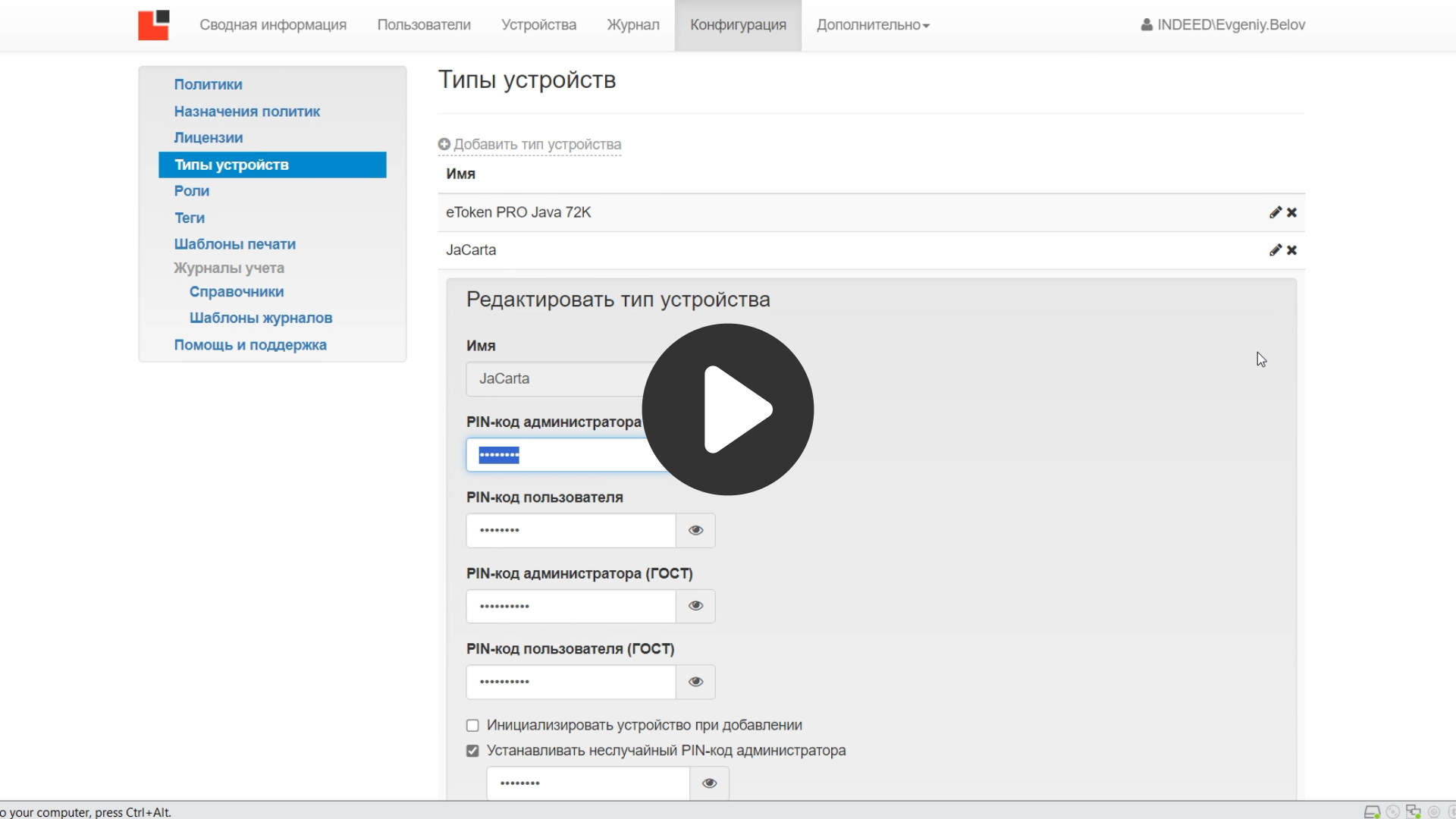Click the edit pencil icon next to JaCarta
Viewport: 1456px width, 819px height.
coord(1276,250)
